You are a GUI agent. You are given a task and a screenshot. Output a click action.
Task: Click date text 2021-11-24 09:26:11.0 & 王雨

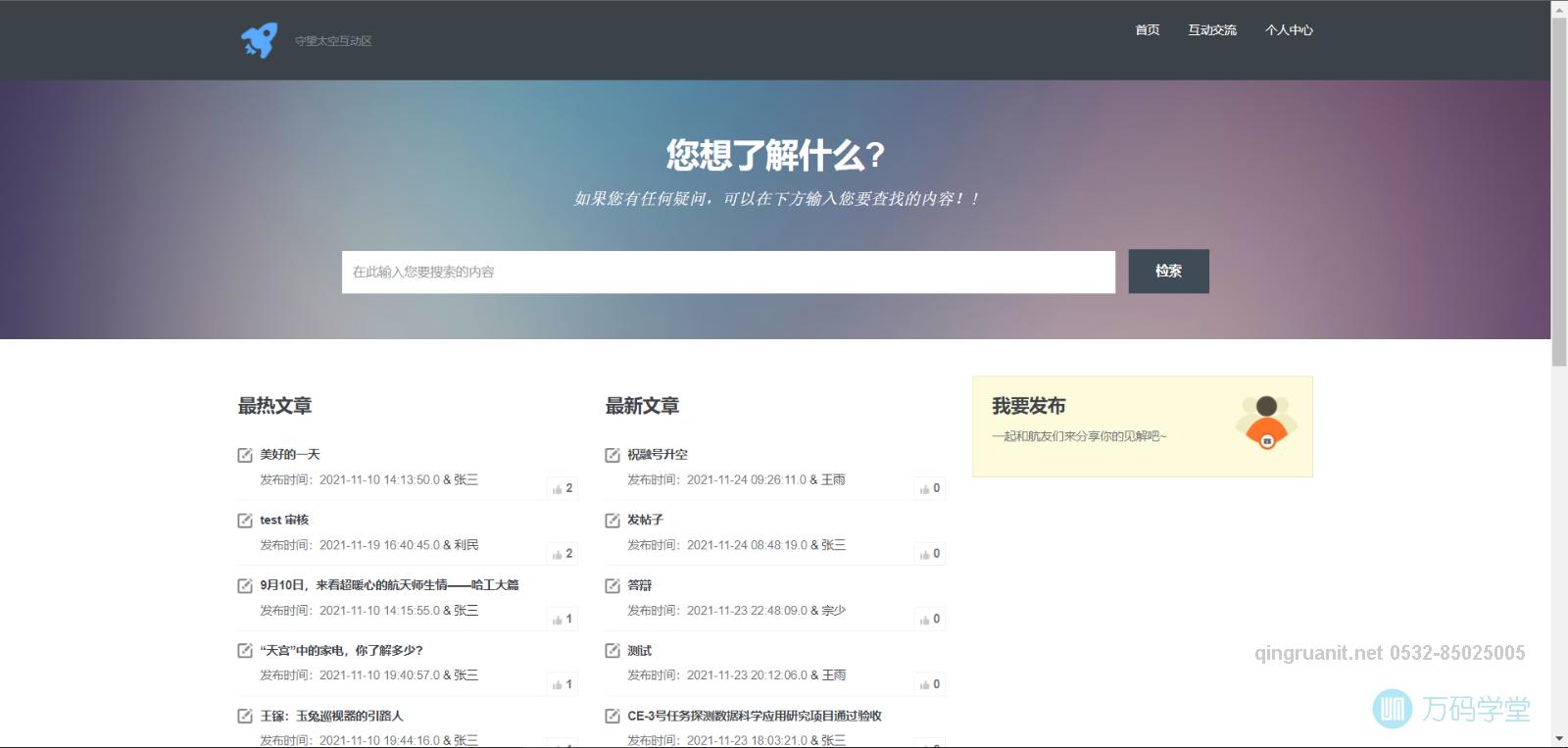(x=766, y=480)
